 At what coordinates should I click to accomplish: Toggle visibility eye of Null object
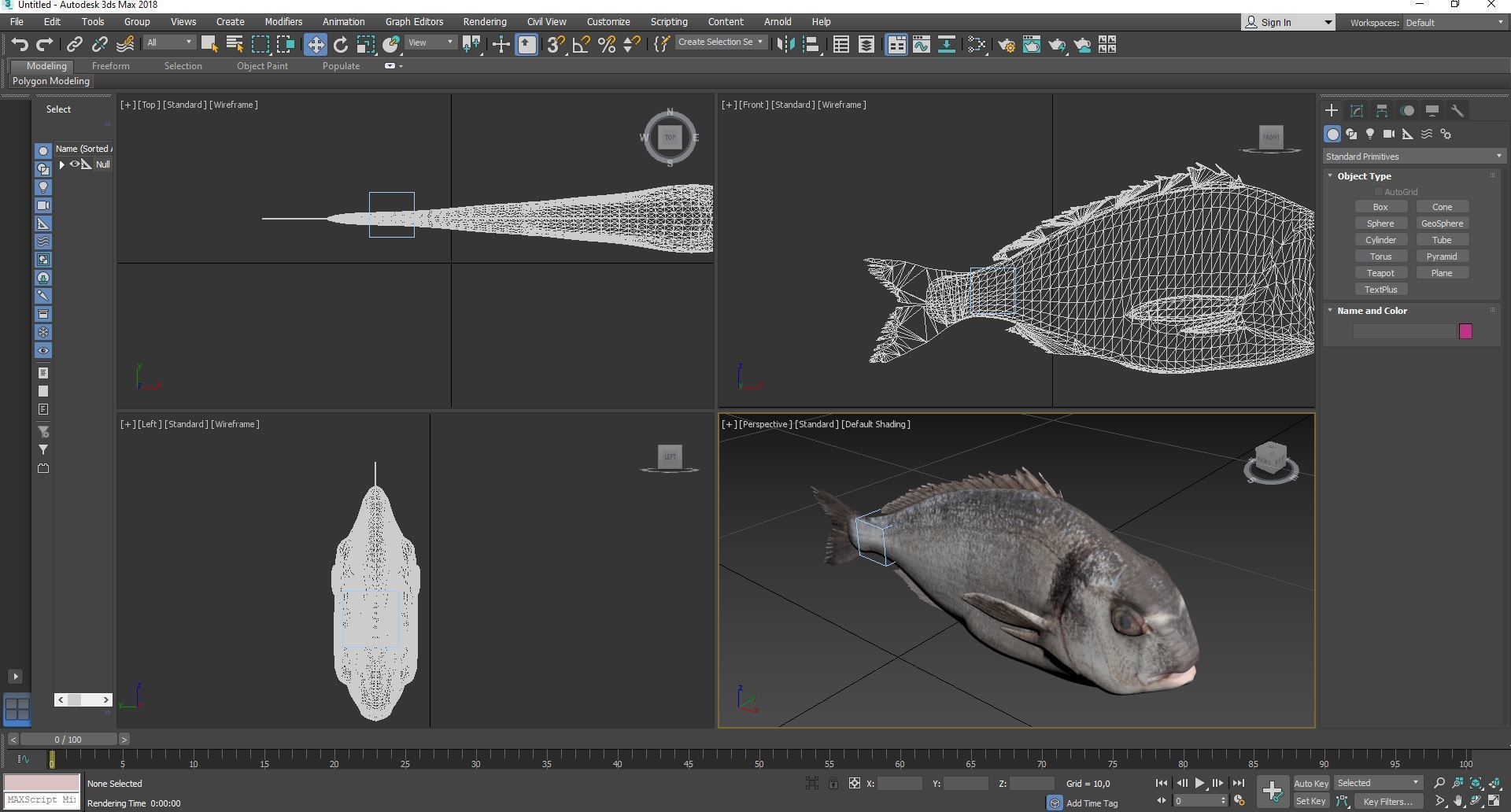pos(75,164)
